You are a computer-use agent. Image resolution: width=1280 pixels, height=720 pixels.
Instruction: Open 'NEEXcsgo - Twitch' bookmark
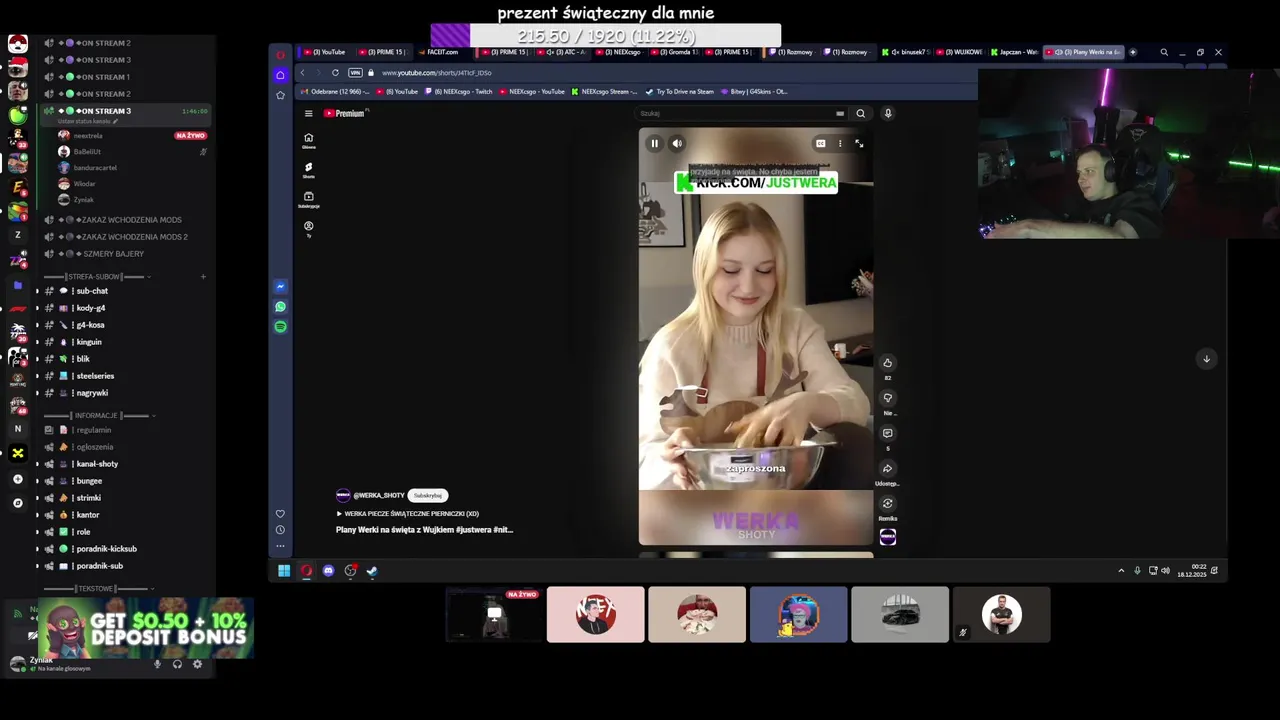(458, 91)
